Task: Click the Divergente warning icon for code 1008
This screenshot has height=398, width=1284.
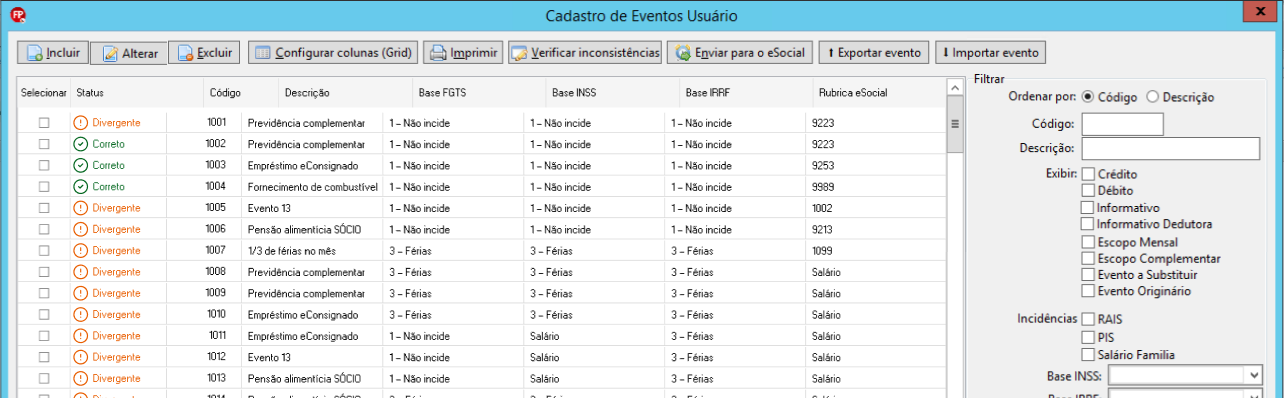Action: coord(80,272)
